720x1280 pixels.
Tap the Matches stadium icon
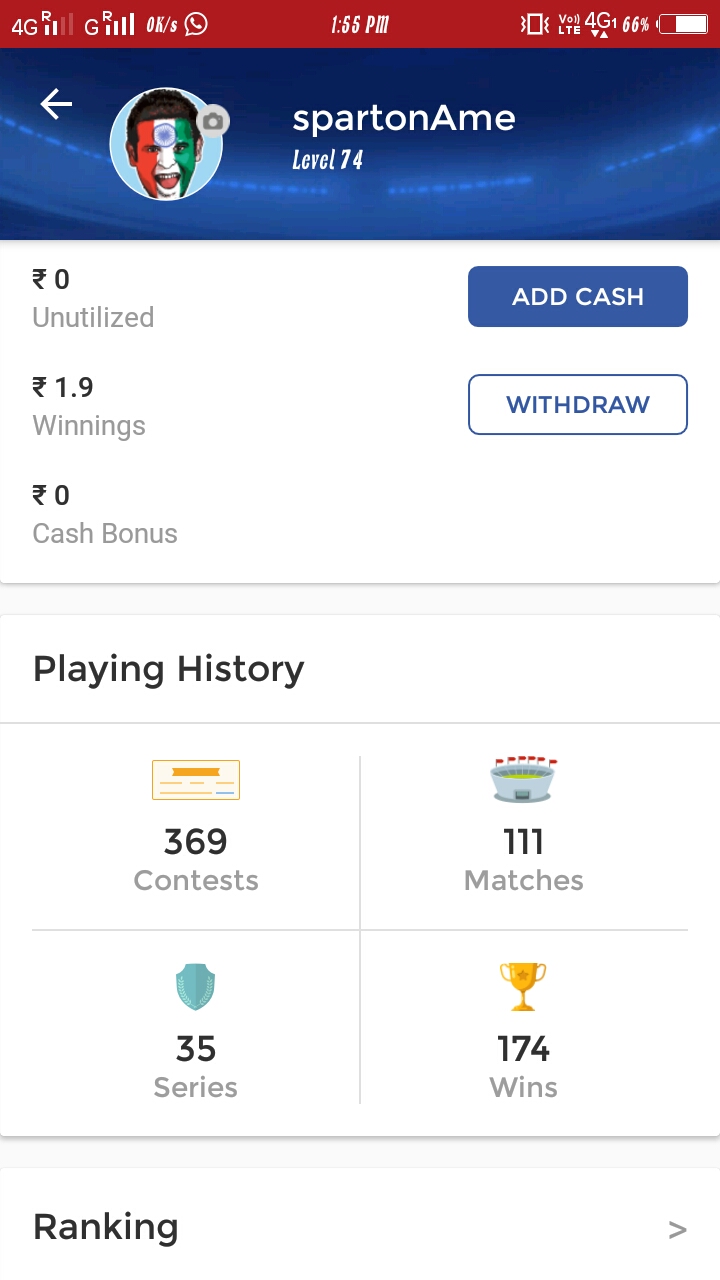[x=524, y=780]
